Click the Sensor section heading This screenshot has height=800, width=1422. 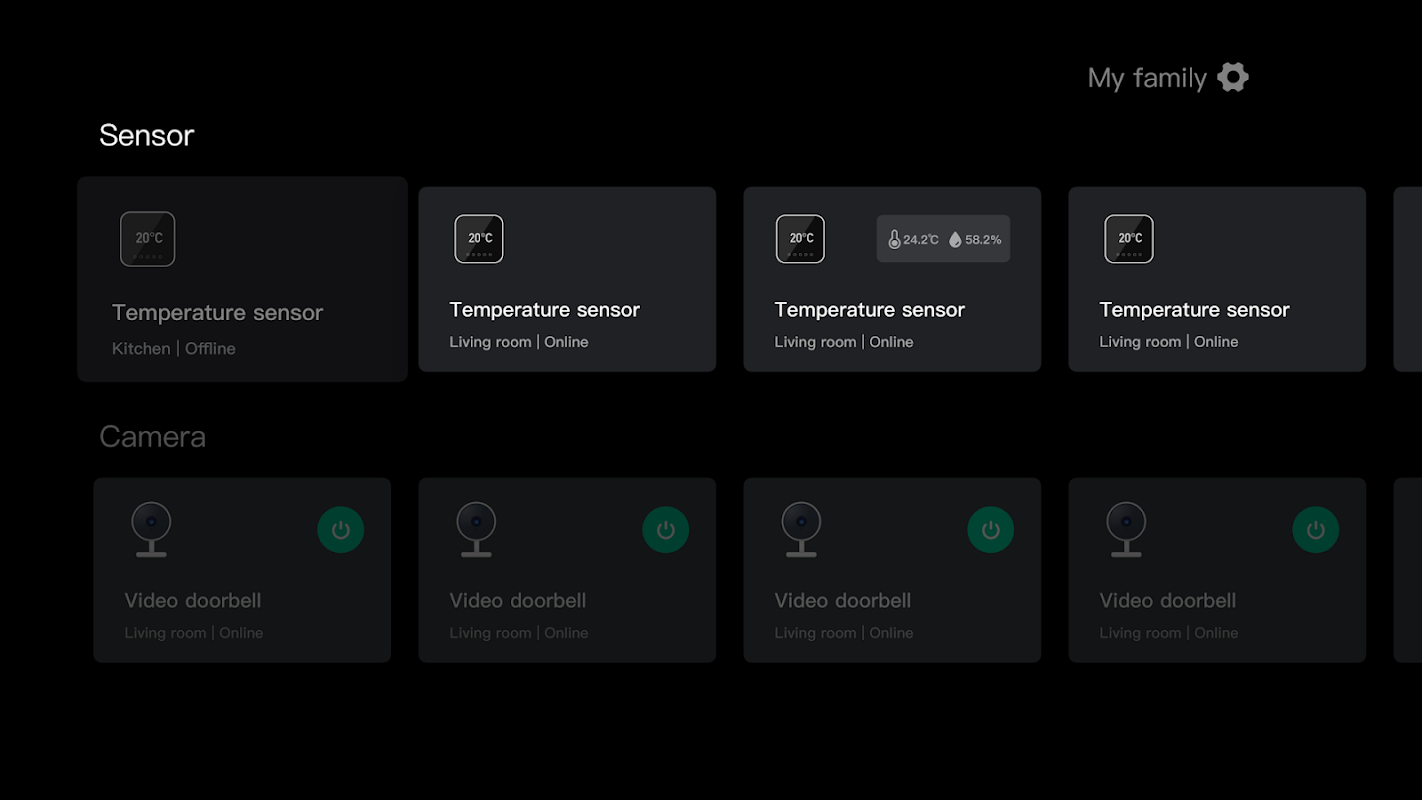coord(147,135)
